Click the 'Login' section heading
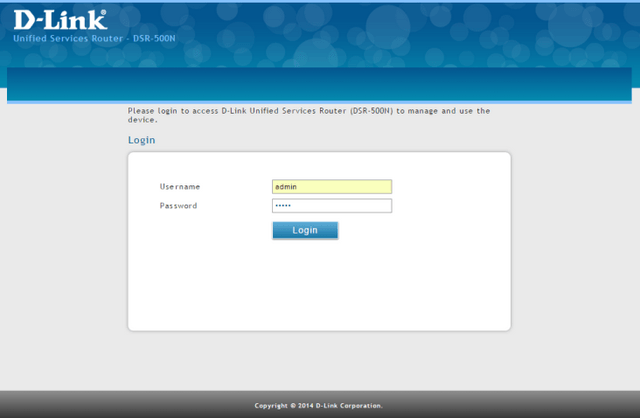This screenshot has width=640, height=418. (x=142, y=140)
